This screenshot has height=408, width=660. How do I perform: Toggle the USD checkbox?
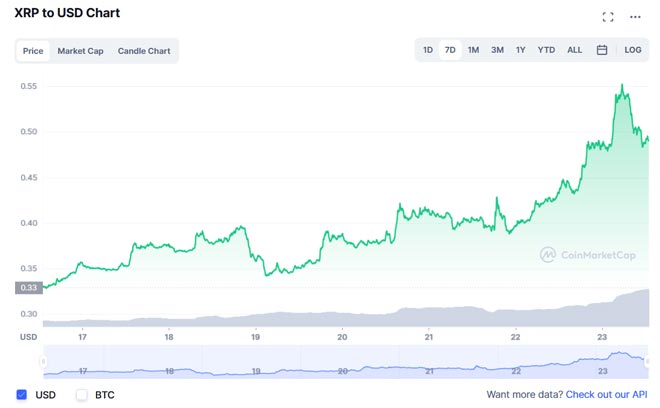point(22,395)
